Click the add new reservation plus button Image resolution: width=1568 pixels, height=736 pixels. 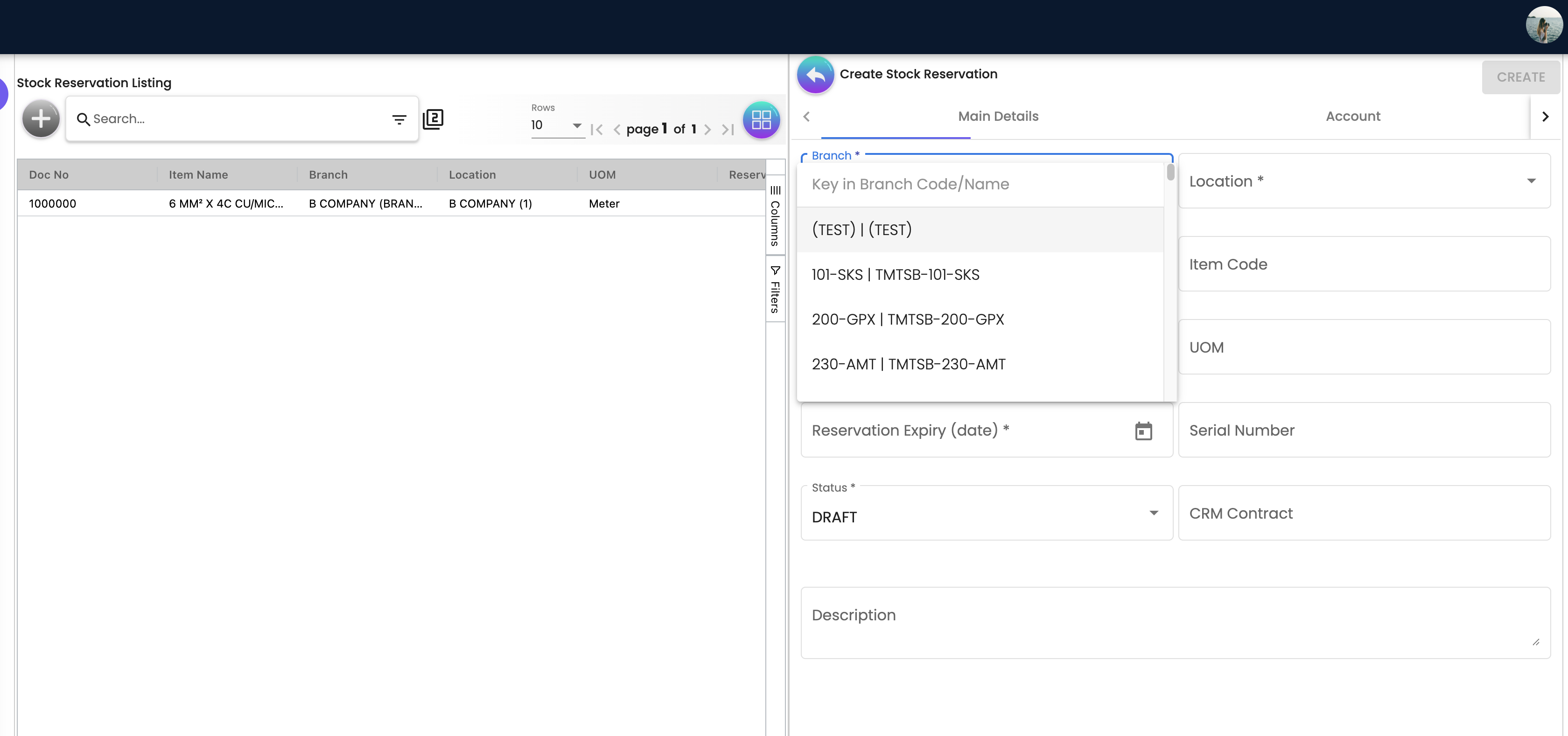[x=41, y=118]
